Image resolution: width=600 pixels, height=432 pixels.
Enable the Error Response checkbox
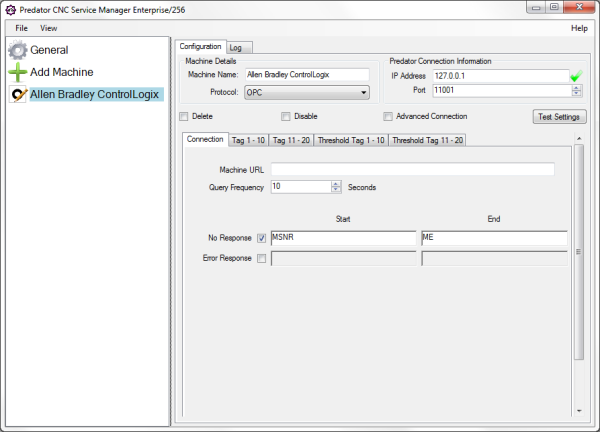(x=261, y=259)
